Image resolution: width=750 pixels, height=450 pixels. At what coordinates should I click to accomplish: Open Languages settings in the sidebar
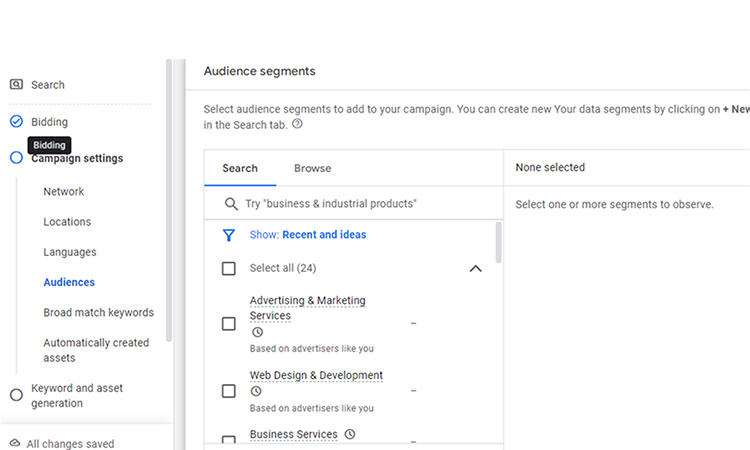(x=70, y=252)
